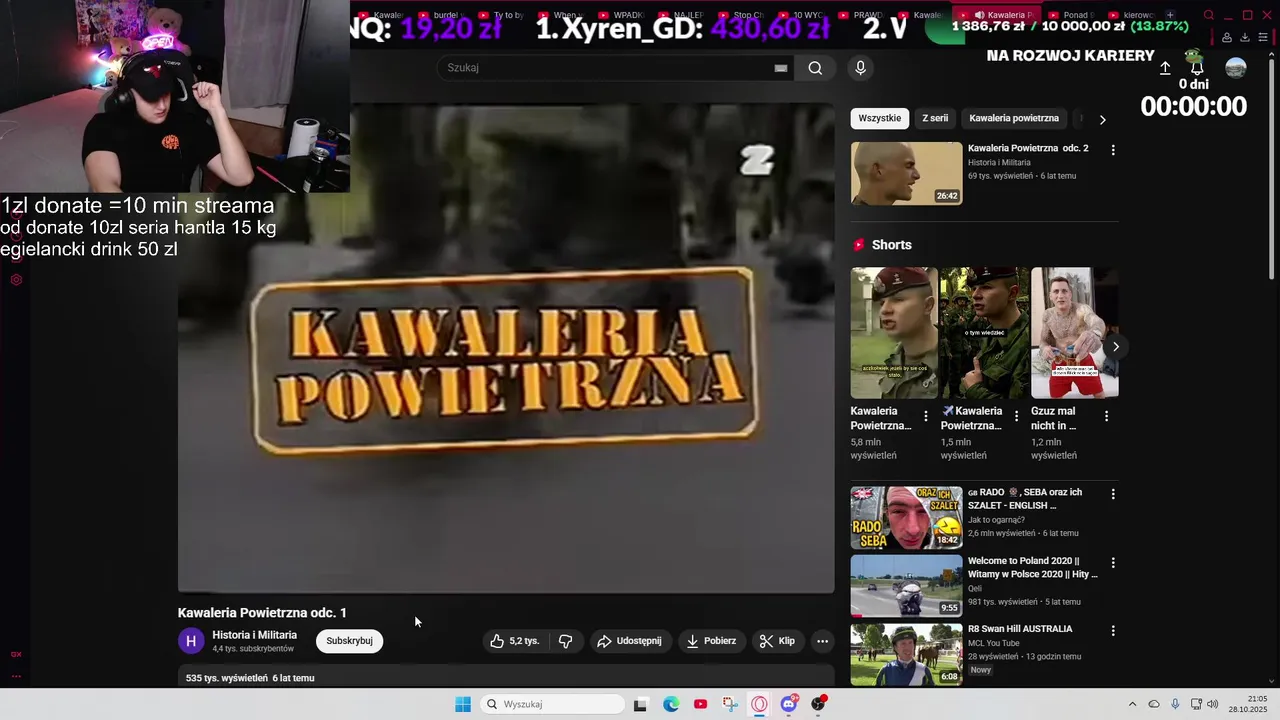Select the Z serii filter chip
Viewport: 1280px width, 720px height.
click(x=935, y=118)
